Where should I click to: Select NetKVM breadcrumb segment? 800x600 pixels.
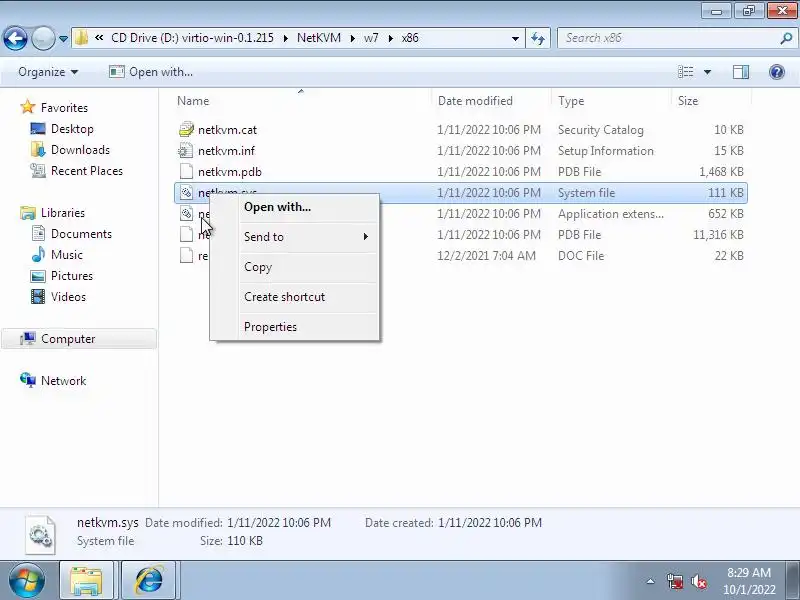click(319, 38)
